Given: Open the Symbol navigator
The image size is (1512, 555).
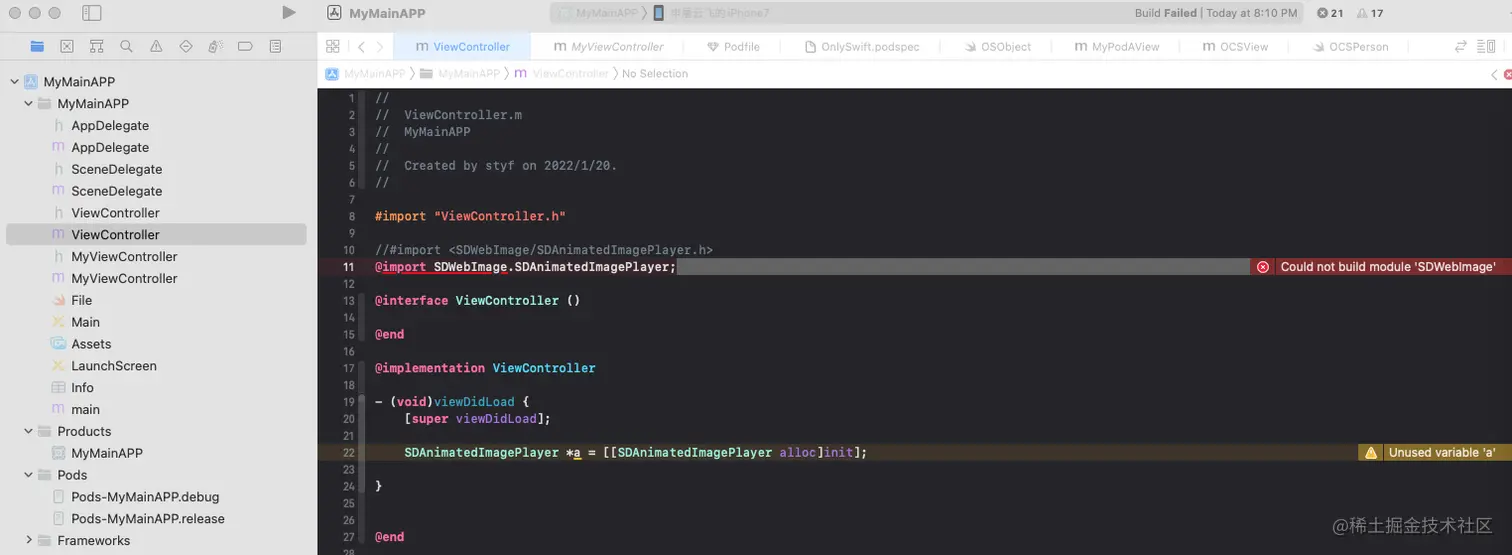Looking at the screenshot, I should click(96, 46).
